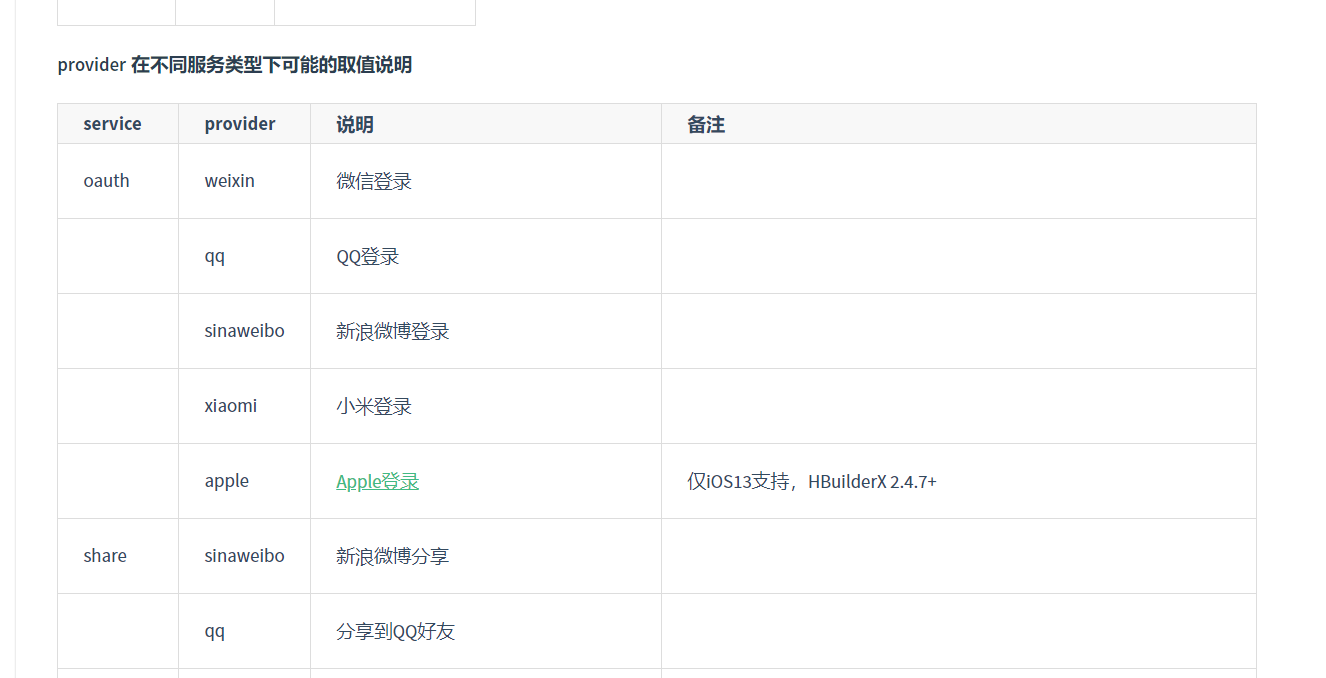Open the Apple登录 link
Screen dimensions: 1326x678
377,481
